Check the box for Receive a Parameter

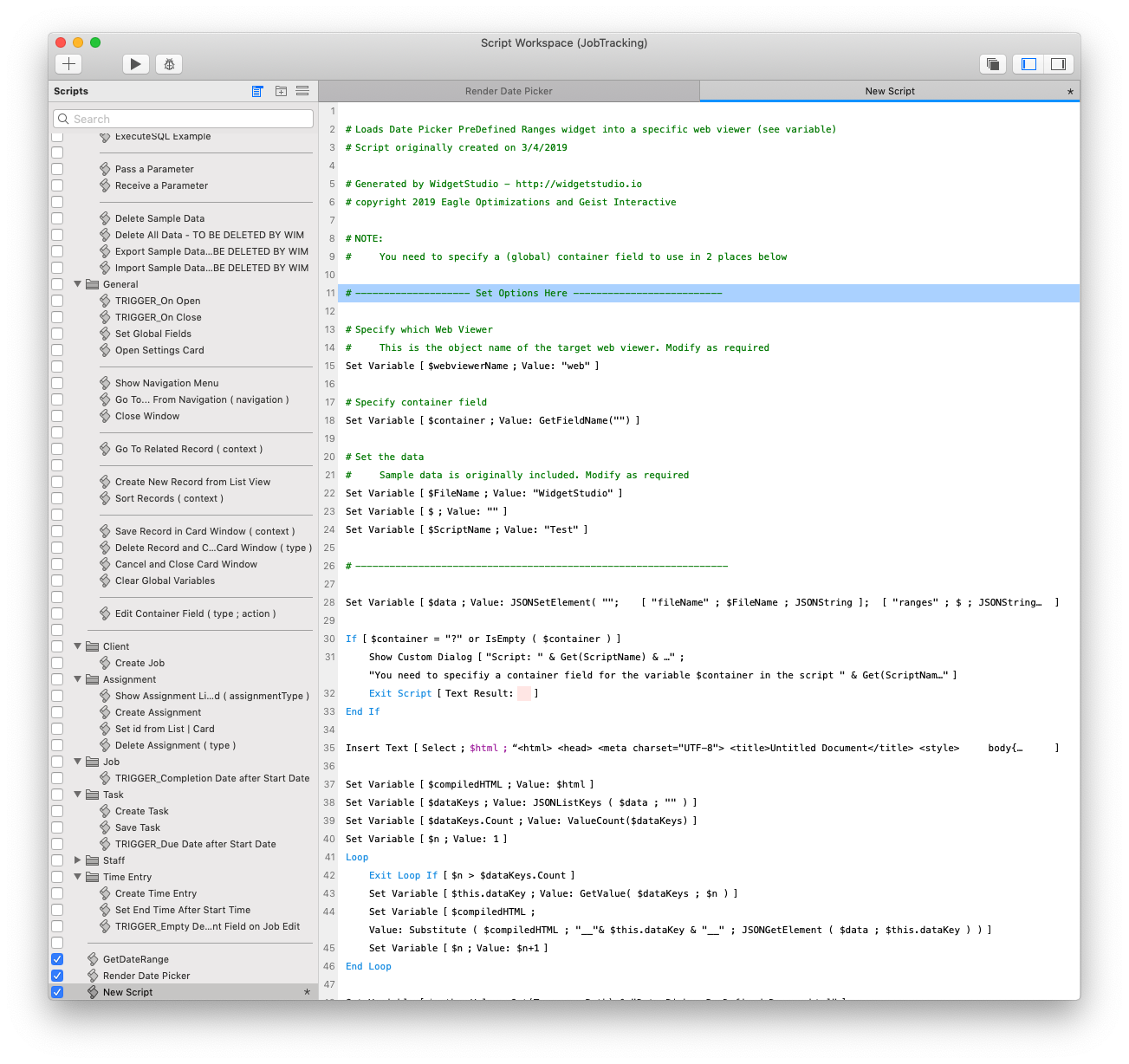(57, 185)
